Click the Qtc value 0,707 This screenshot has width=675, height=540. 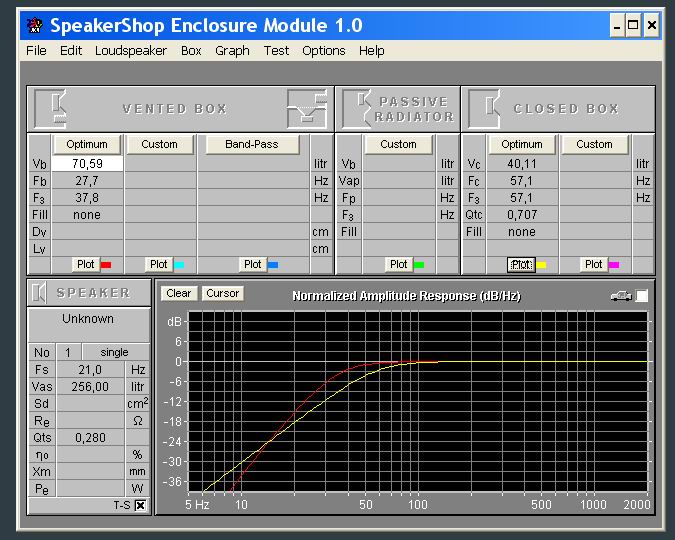[522, 214]
